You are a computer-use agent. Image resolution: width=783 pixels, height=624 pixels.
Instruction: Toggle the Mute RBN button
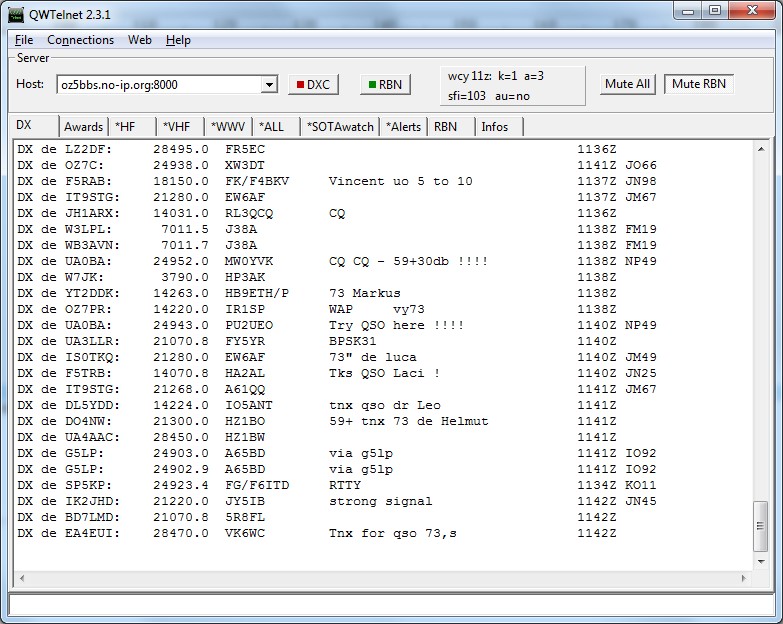tap(699, 84)
